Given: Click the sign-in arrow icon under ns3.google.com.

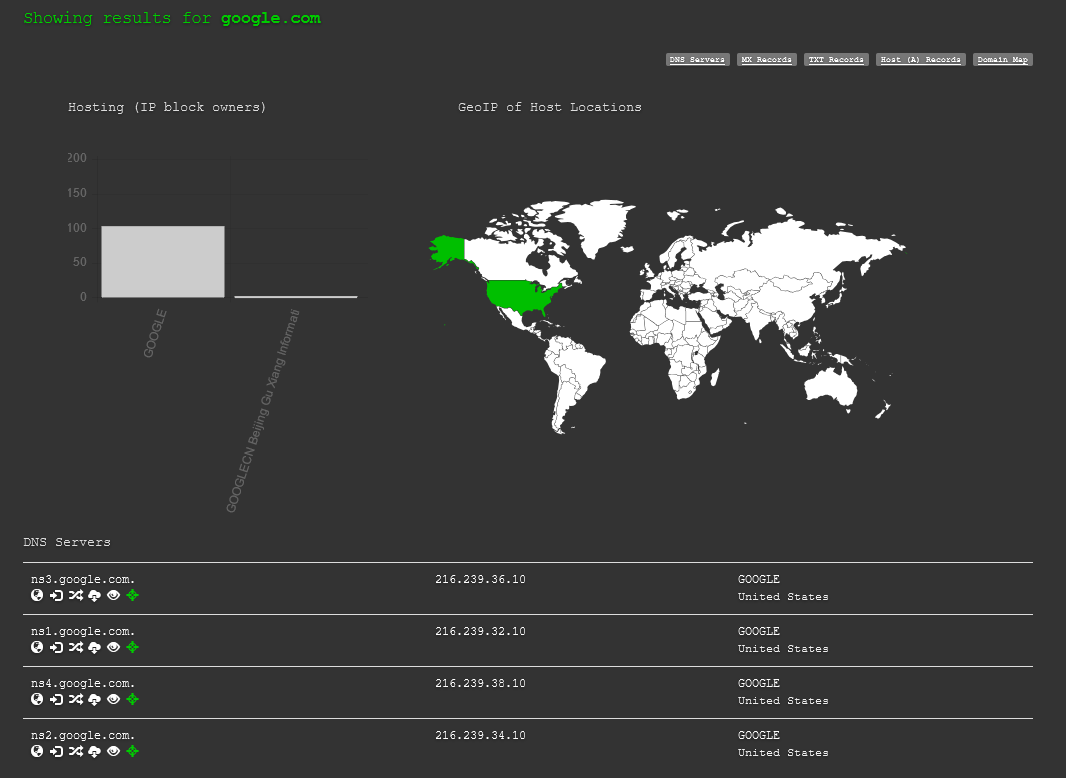Looking at the screenshot, I should (56, 595).
